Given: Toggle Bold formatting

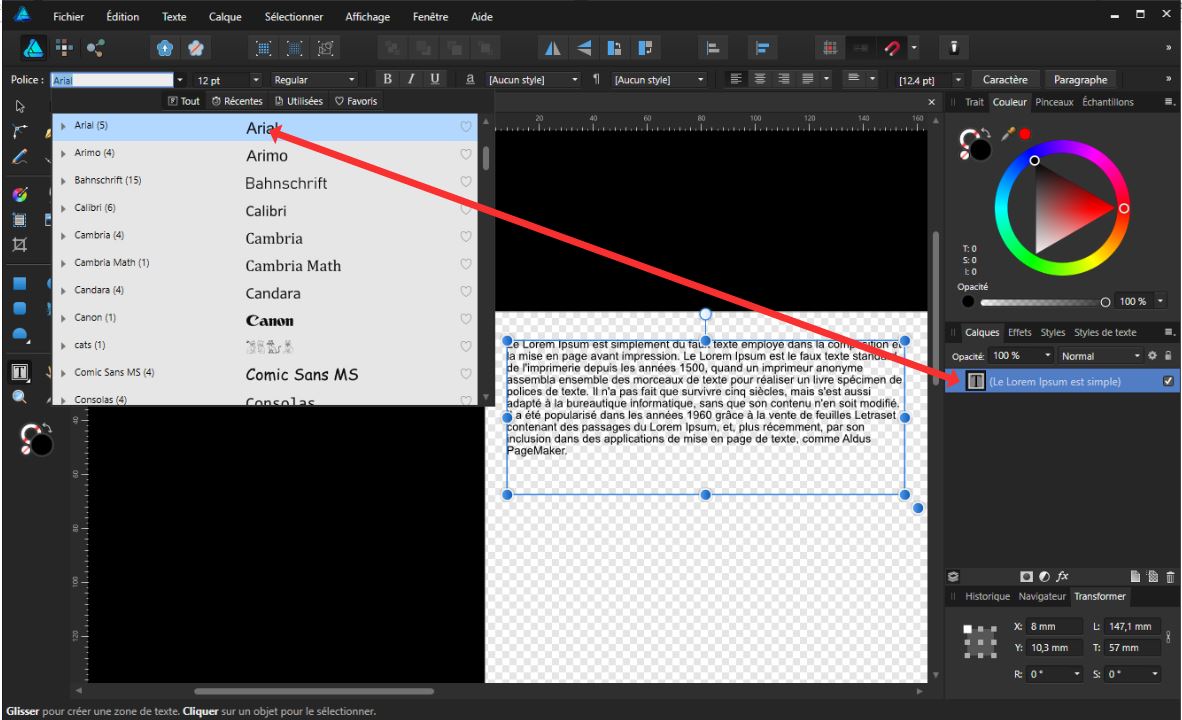Looking at the screenshot, I should (x=387, y=78).
